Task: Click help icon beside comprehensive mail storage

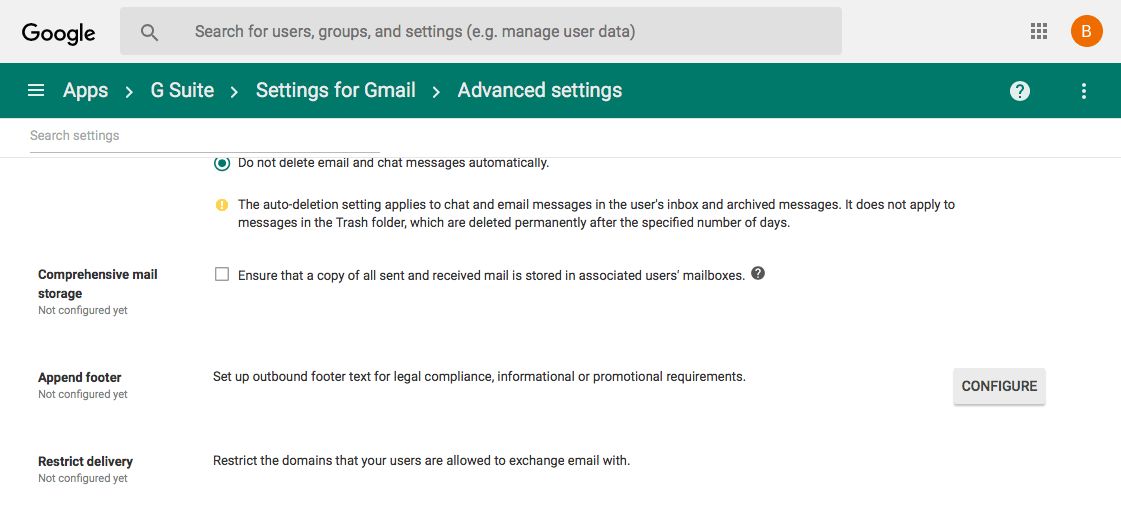Action: pos(758,273)
